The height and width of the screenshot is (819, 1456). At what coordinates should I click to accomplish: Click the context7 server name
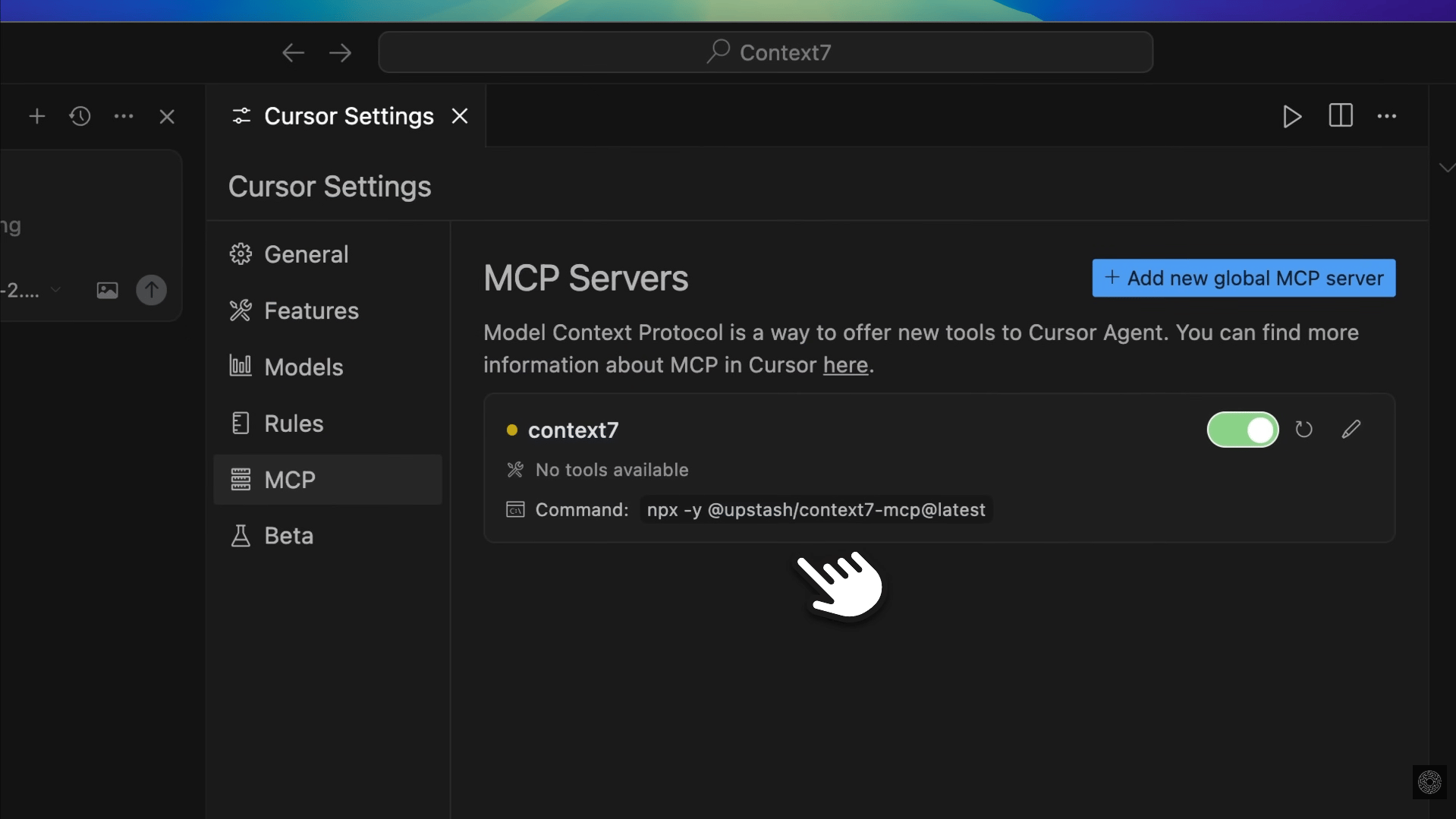(574, 430)
